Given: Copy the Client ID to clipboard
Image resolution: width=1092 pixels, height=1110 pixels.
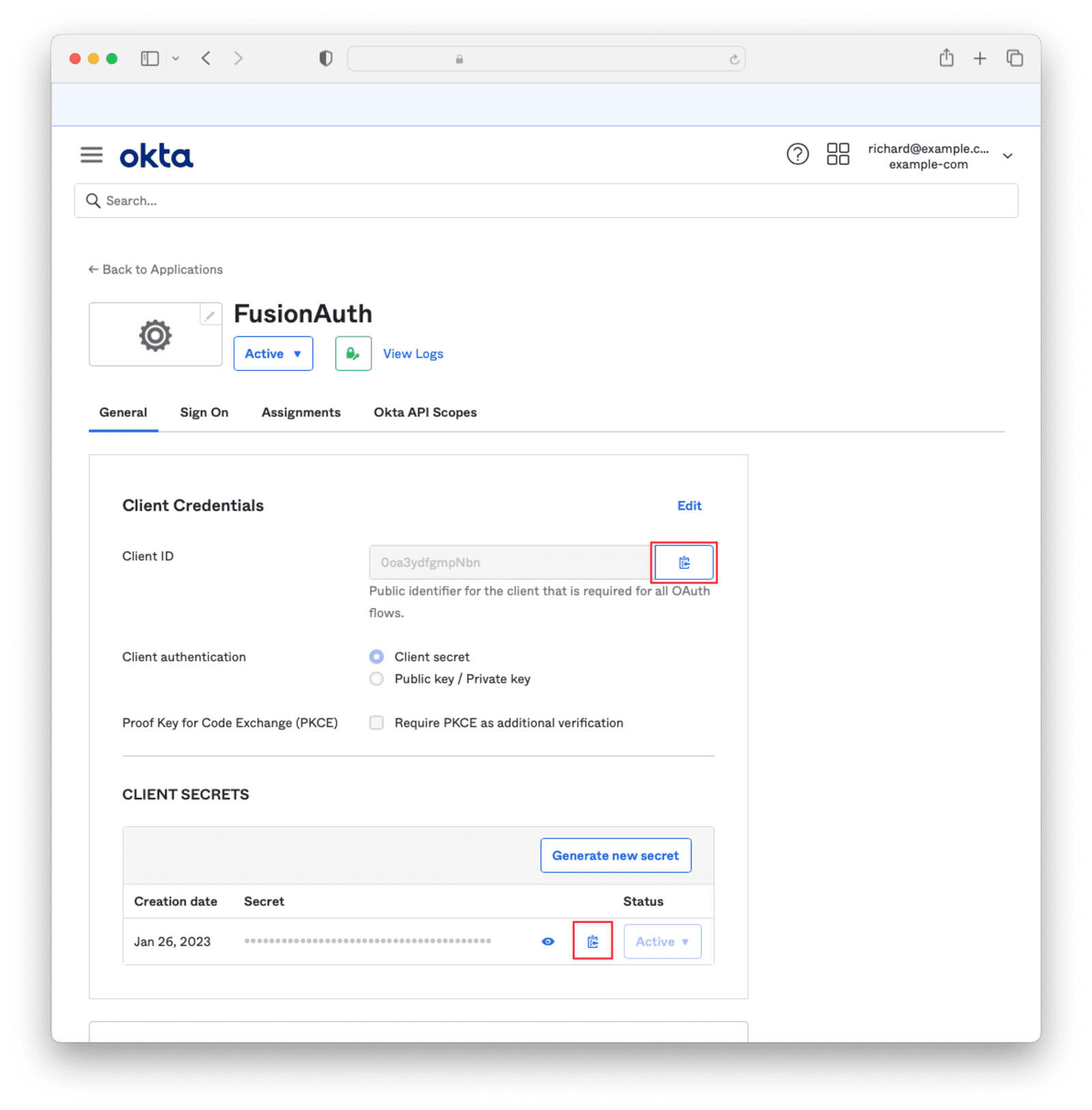Looking at the screenshot, I should point(684,563).
